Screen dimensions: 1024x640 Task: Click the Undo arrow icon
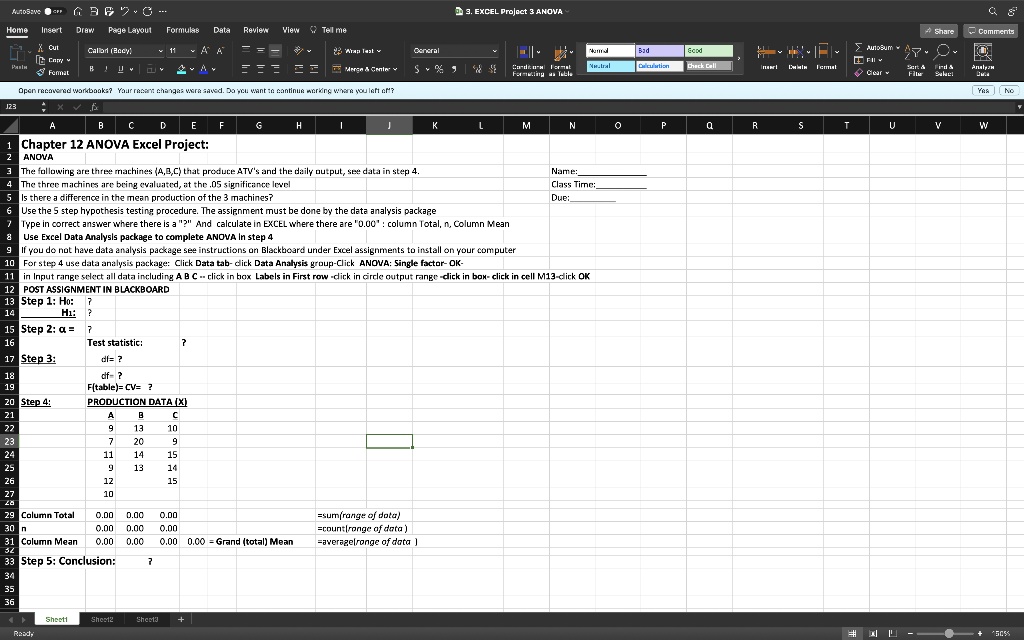pyautogui.click(x=124, y=11)
